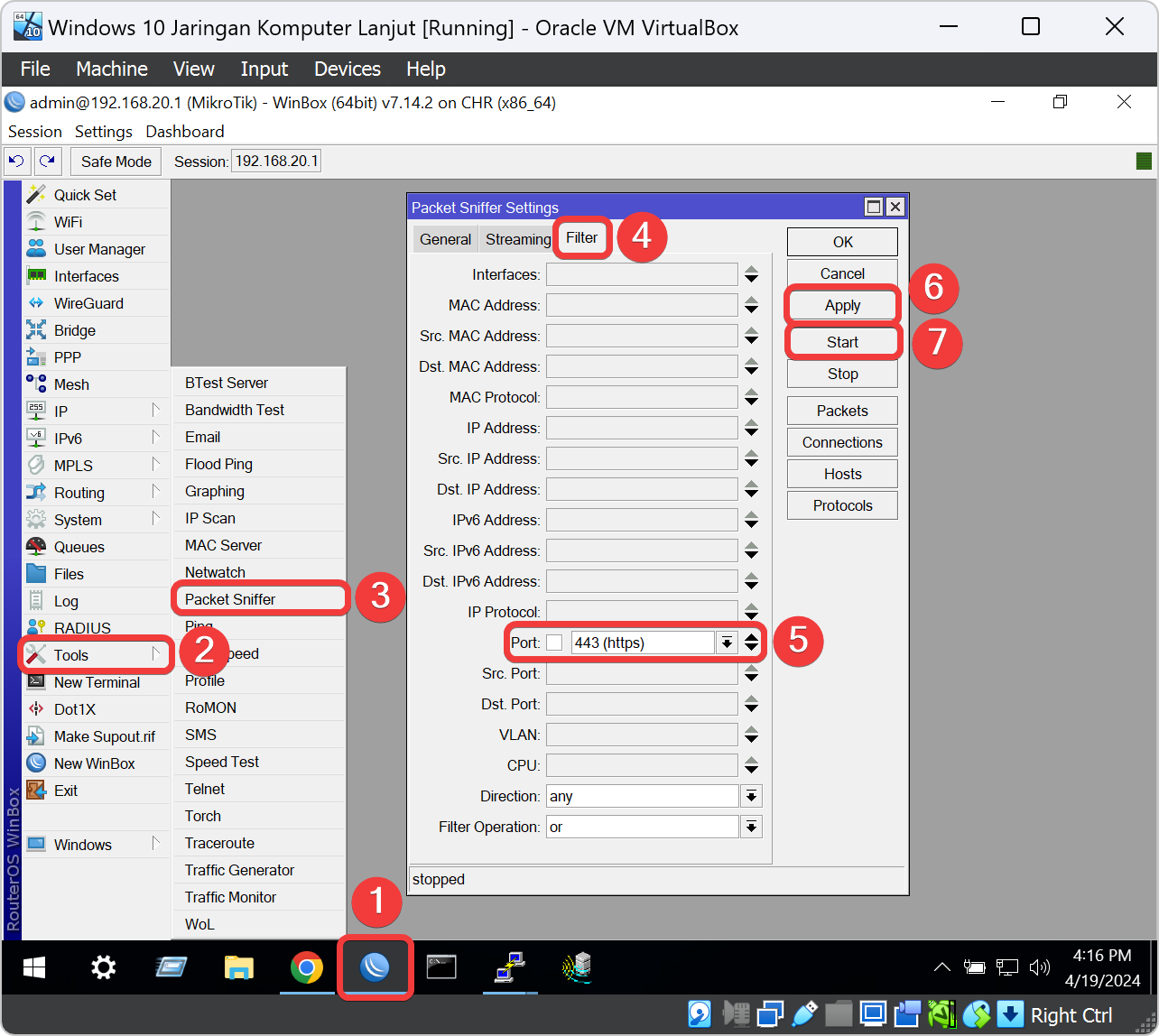Open Chrome from the taskbar
This screenshot has width=1159, height=1036.
click(307, 968)
